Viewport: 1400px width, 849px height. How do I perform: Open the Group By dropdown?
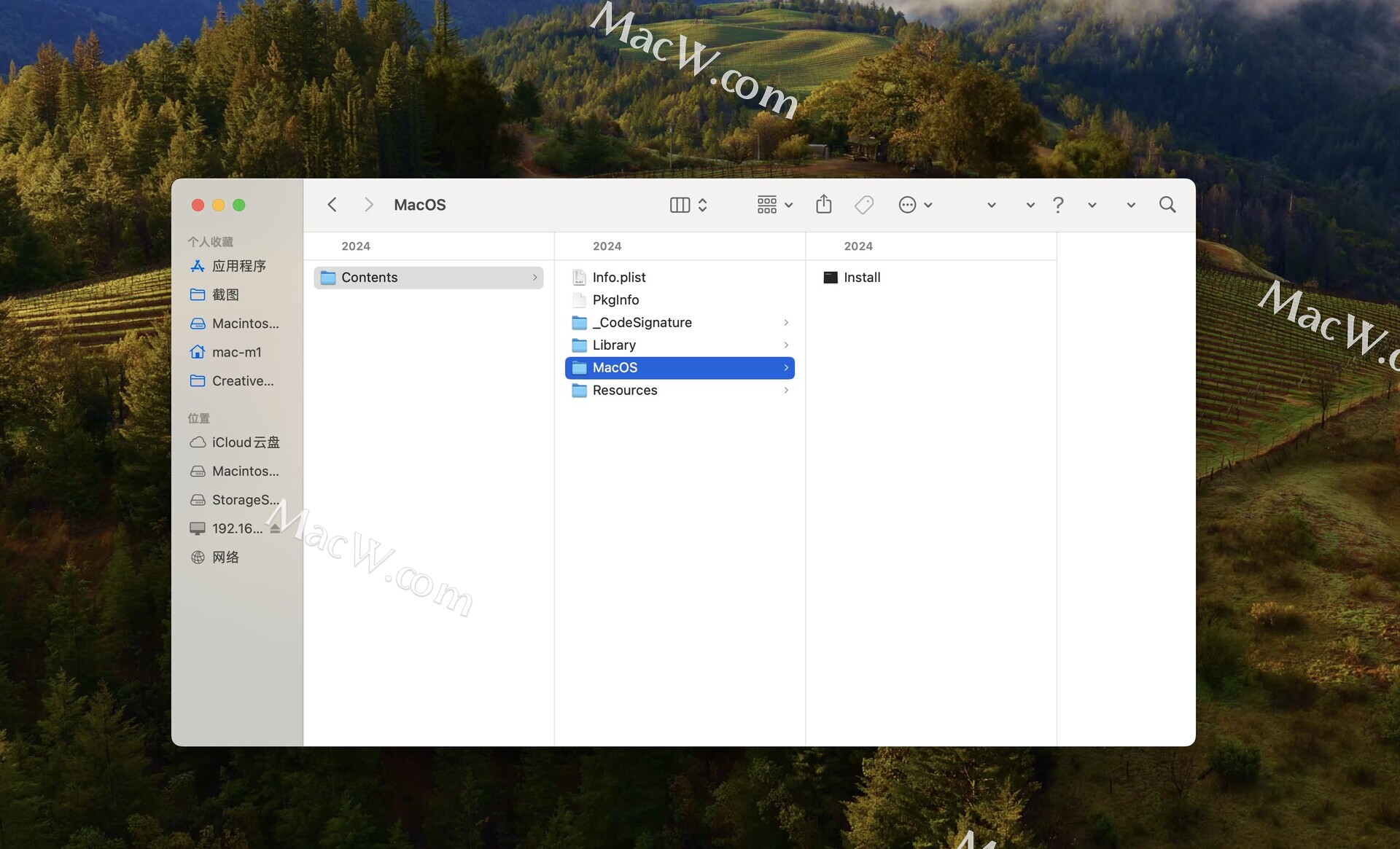(x=774, y=205)
